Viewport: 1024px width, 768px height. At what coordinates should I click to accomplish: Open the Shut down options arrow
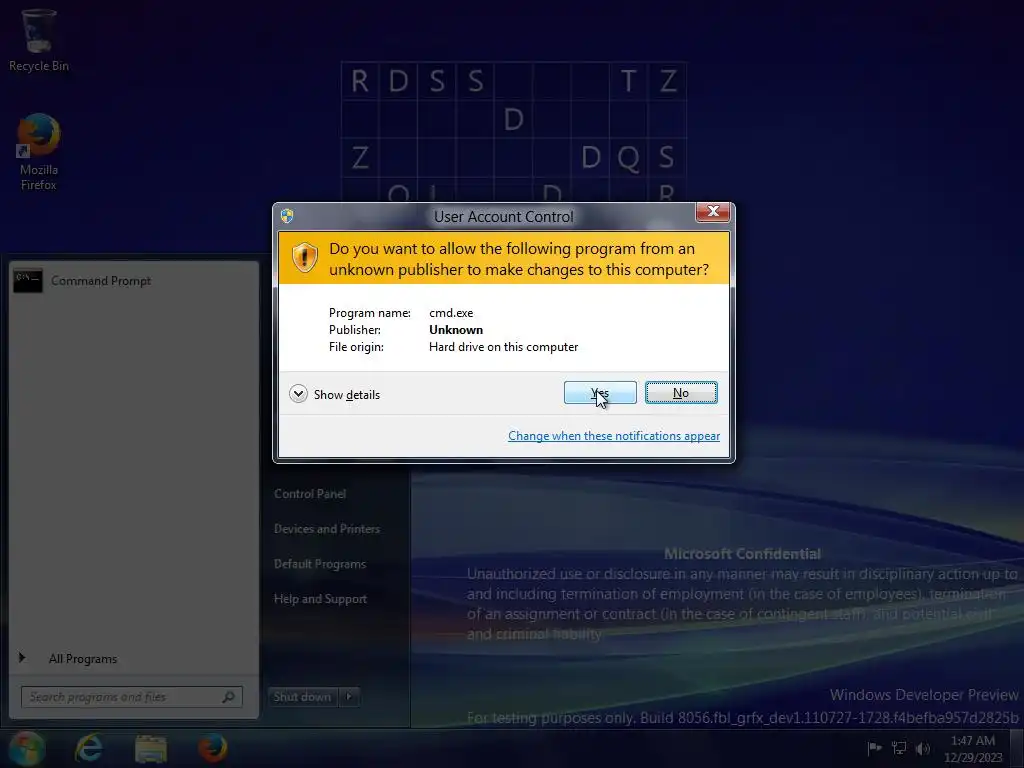349,697
